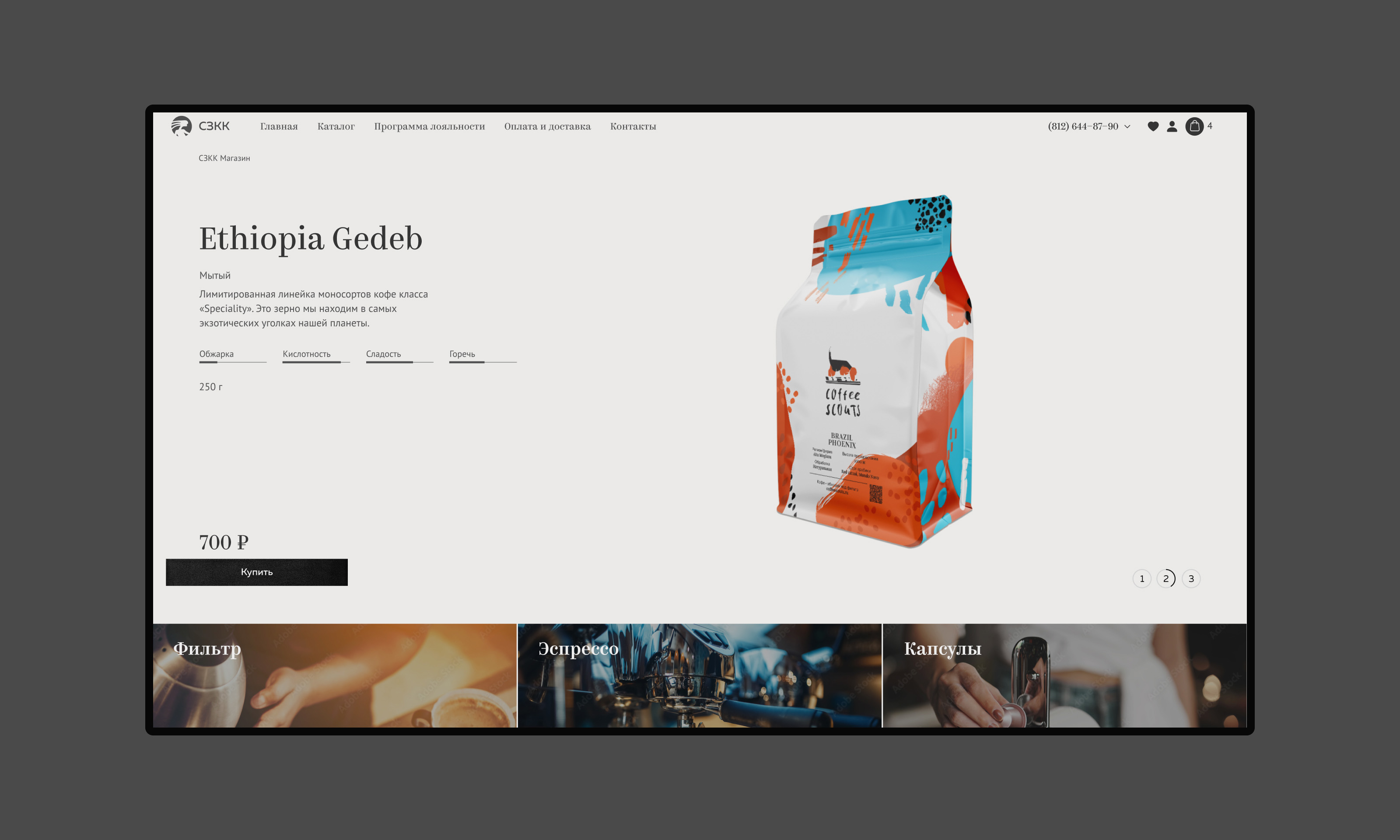This screenshot has height=840, width=1400.
Task: Open the shopping bag cart icon
Action: click(x=1194, y=126)
